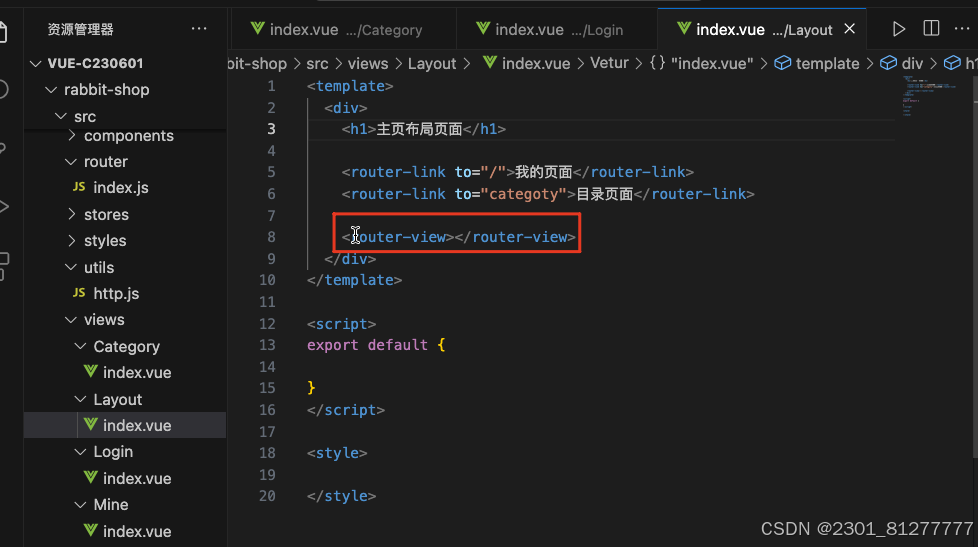Open router index.js file
Image resolution: width=978 pixels, height=547 pixels.
(120, 188)
